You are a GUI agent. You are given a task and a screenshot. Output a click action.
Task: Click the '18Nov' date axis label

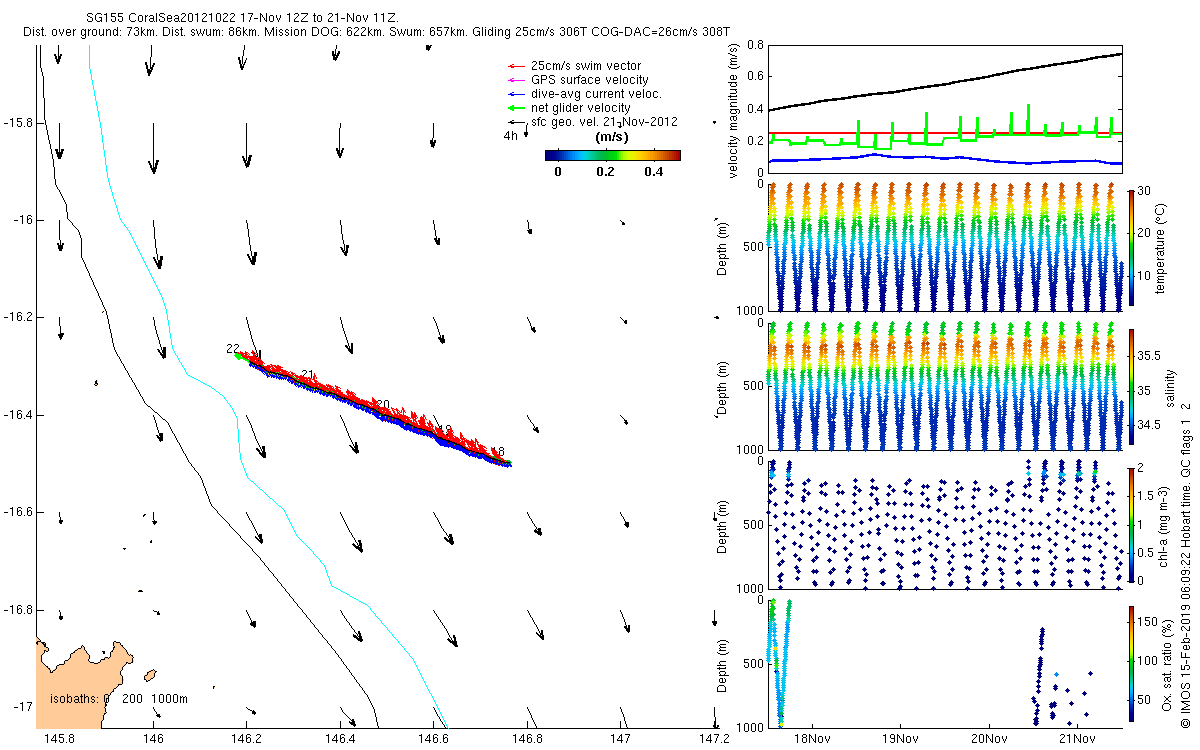pos(812,738)
